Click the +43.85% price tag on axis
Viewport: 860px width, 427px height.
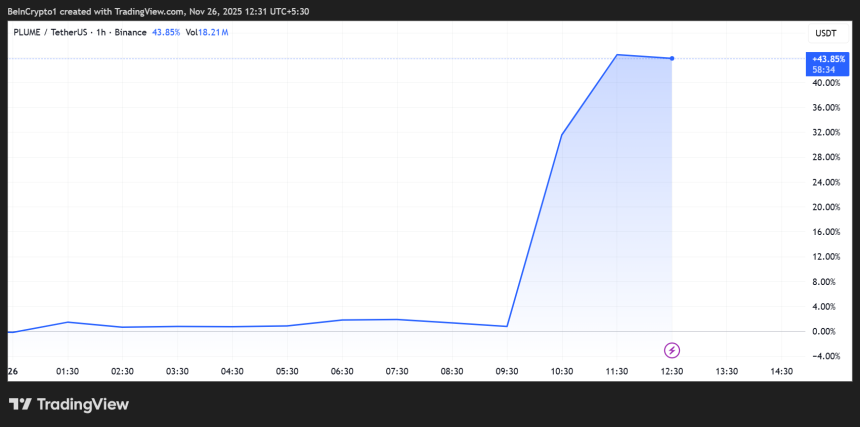coord(826,58)
